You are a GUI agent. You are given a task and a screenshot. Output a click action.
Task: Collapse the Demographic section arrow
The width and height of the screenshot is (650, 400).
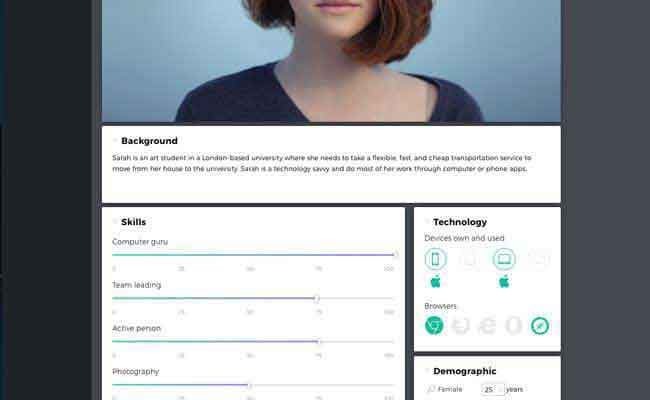pos(427,371)
